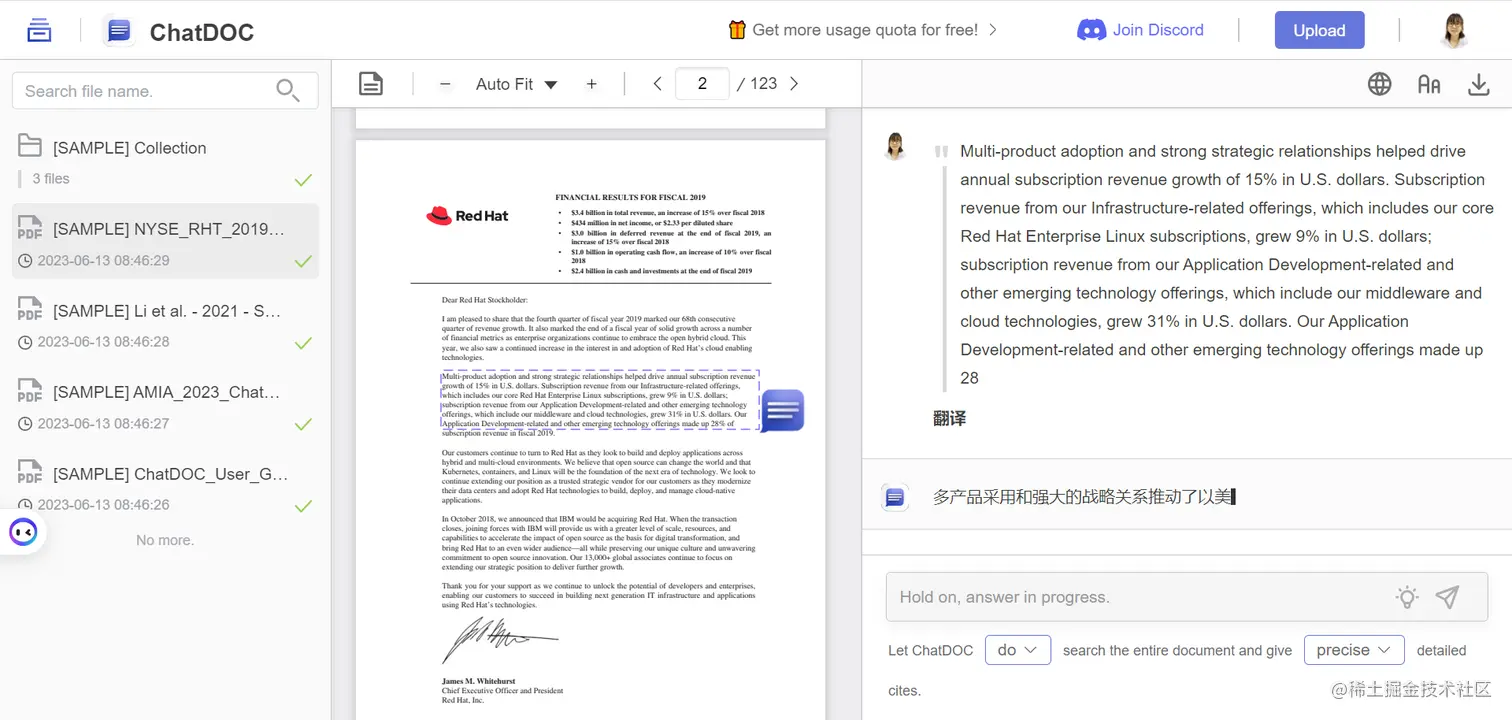Click the '3 files' label under Collection
The width and height of the screenshot is (1512, 720).
51,178
